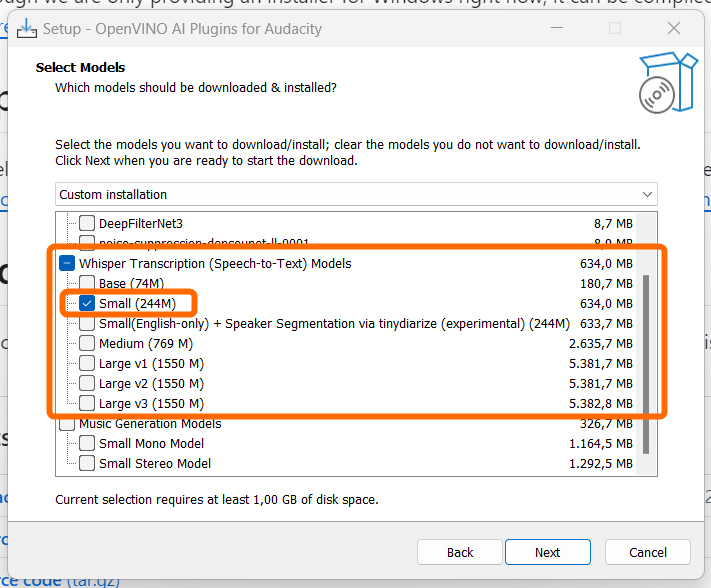Enable Large v2 (1550 M) checkbox
This screenshot has height=588, width=711.
pos(87,383)
